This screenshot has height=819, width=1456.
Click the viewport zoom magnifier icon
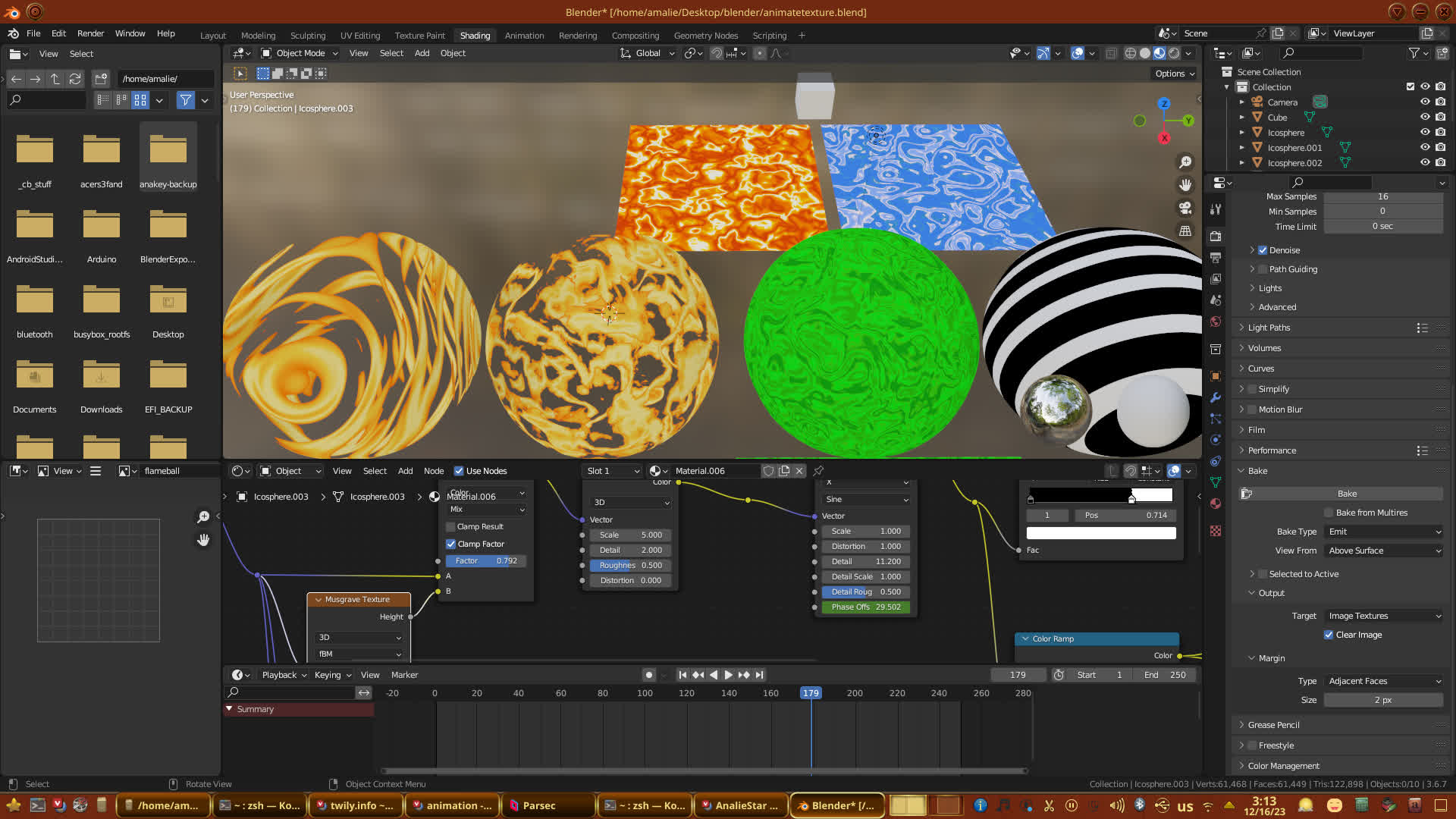pos(1185,162)
